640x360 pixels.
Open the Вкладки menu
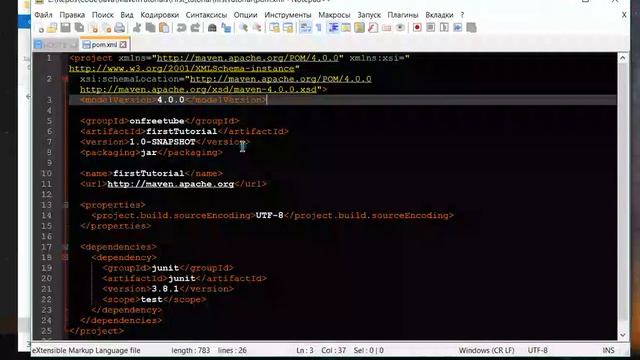pyautogui.click(x=439, y=15)
